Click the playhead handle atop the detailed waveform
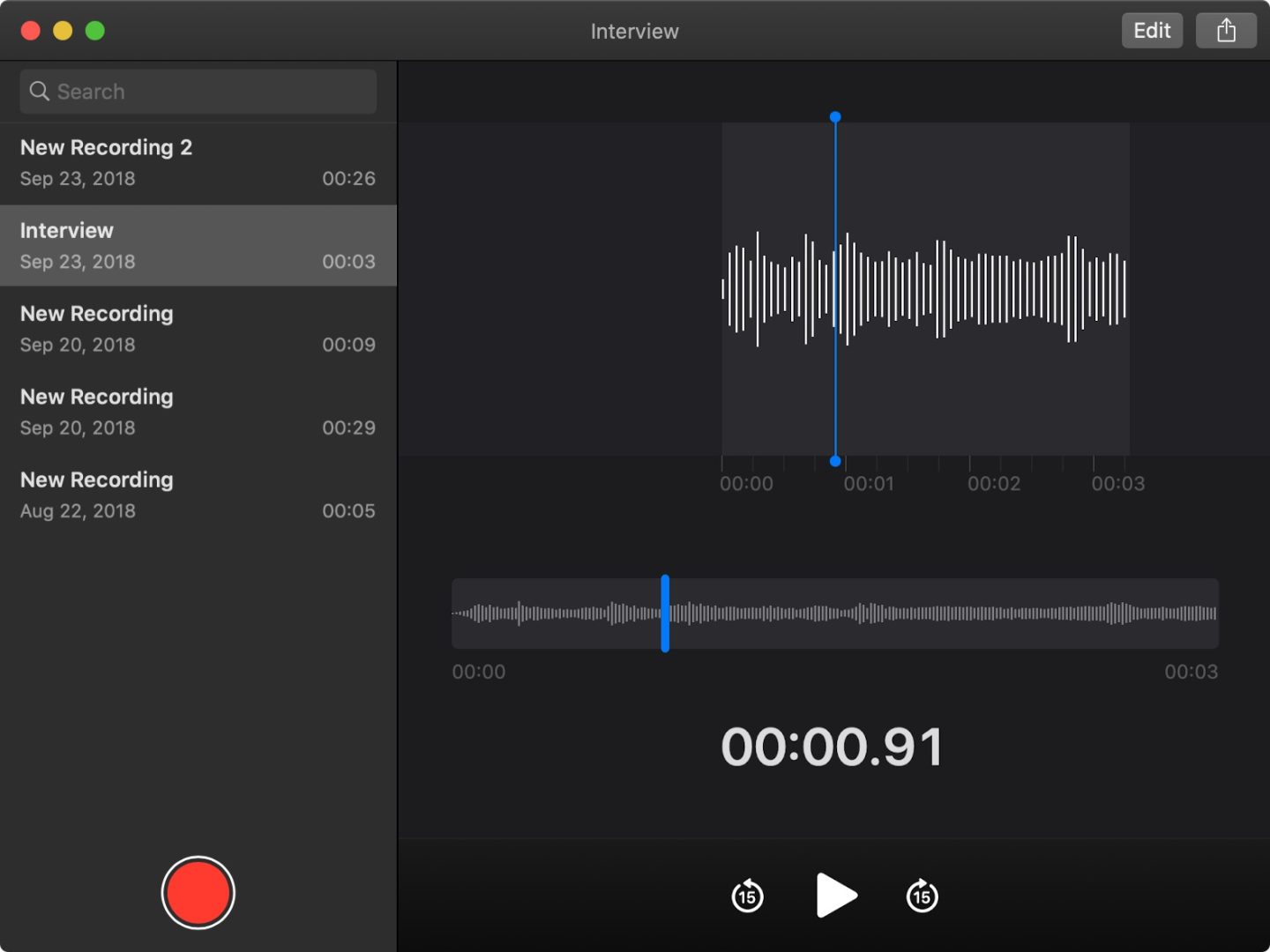Image resolution: width=1270 pixels, height=952 pixels. tap(835, 117)
